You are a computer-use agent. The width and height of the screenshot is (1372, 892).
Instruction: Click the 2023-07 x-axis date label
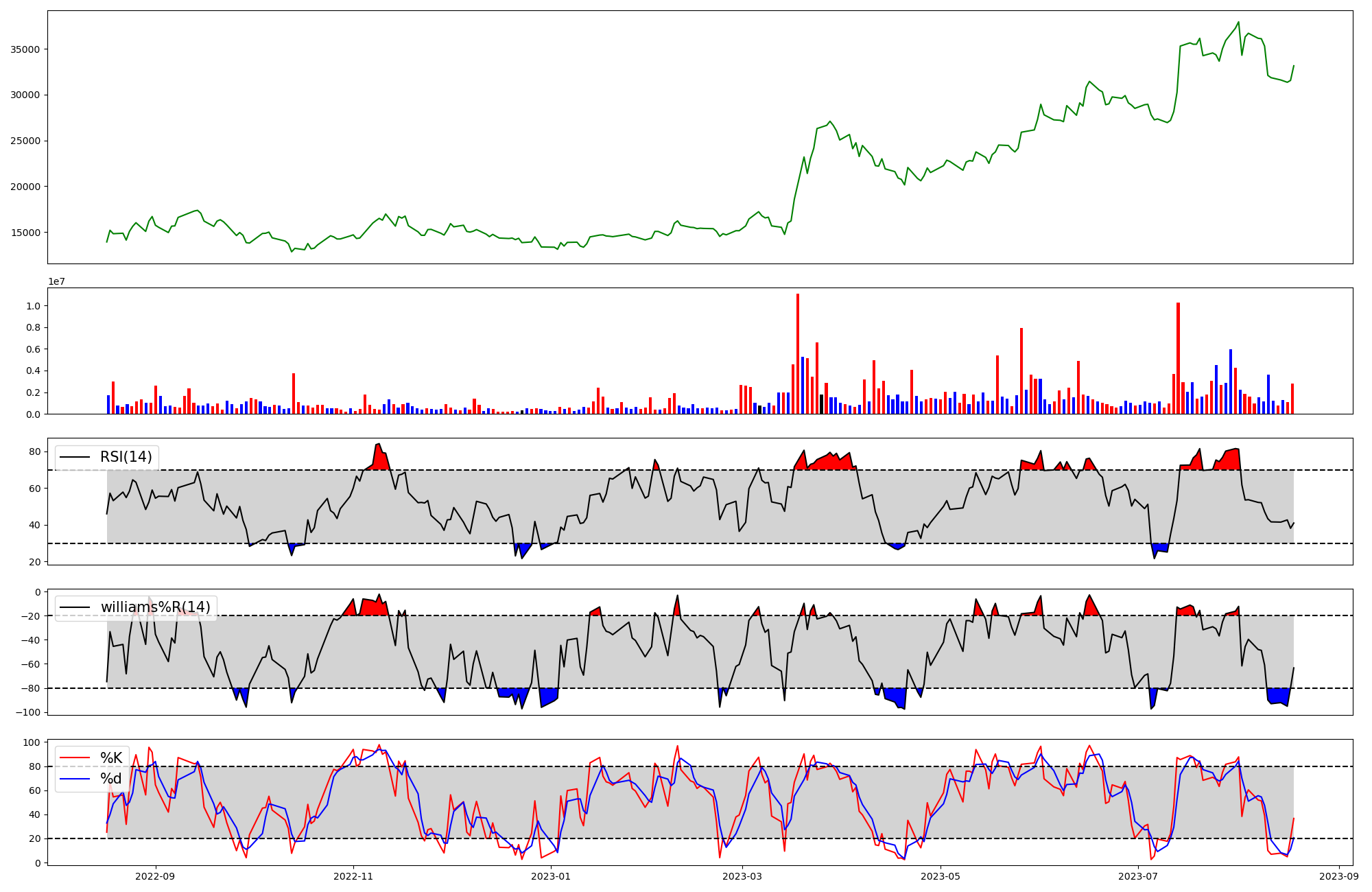coord(1138,876)
